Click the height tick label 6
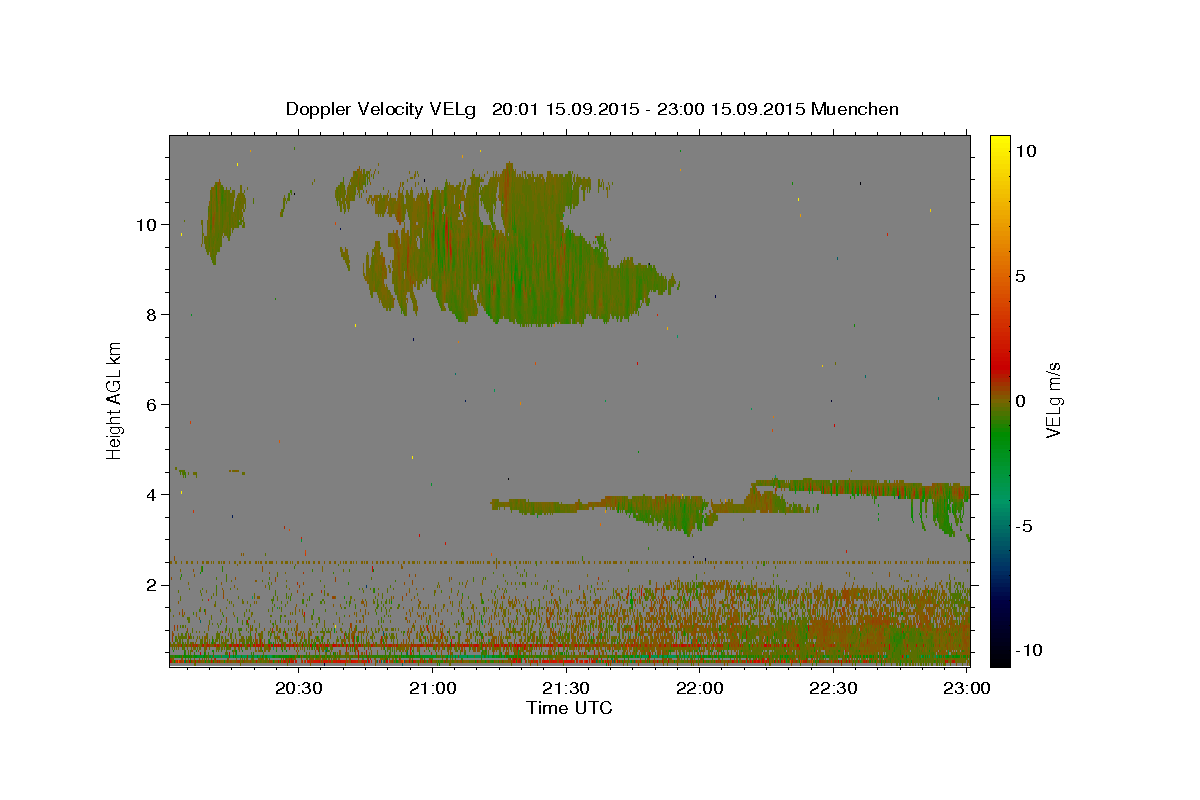This screenshot has height=800, width=1200. (x=151, y=404)
